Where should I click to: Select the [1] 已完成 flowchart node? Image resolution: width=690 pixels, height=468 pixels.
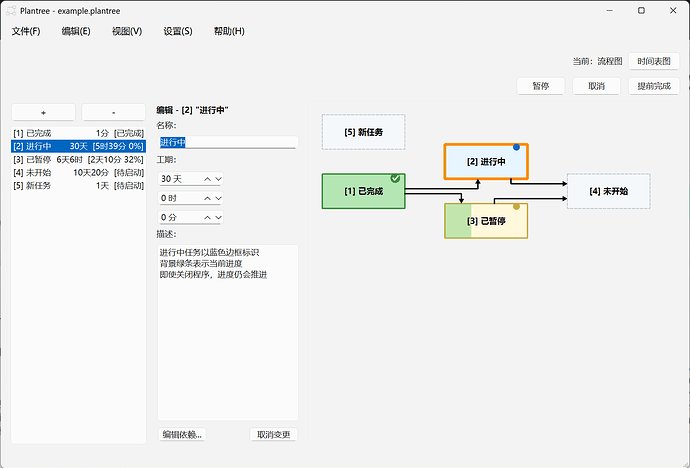point(363,191)
